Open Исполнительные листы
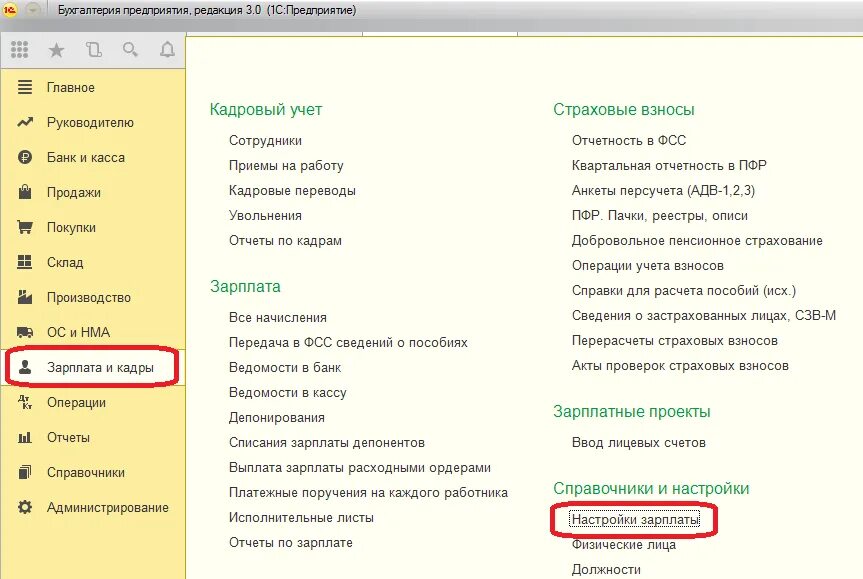Viewport: 863px width, 579px height. tap(301, 518)
